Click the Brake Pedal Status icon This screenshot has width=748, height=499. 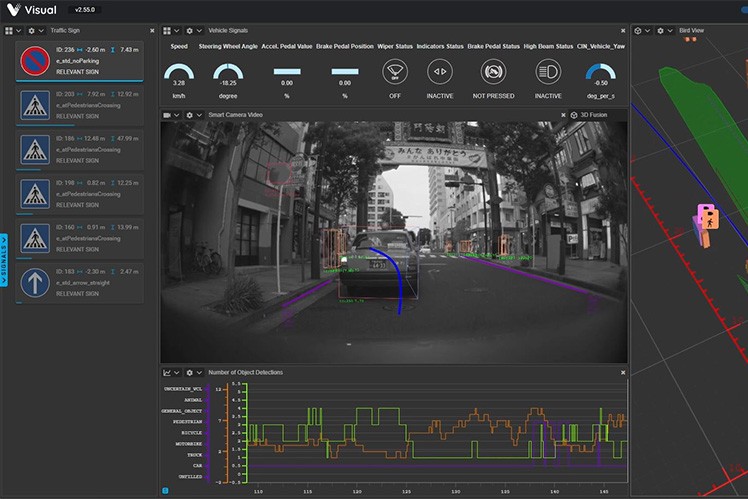(x=493, y=72)
